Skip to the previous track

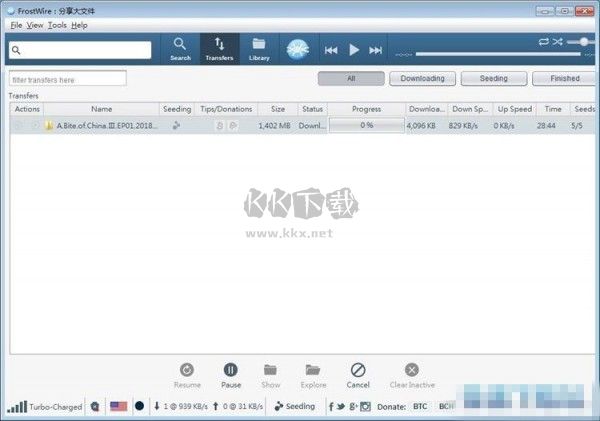(x=331, y=50)
